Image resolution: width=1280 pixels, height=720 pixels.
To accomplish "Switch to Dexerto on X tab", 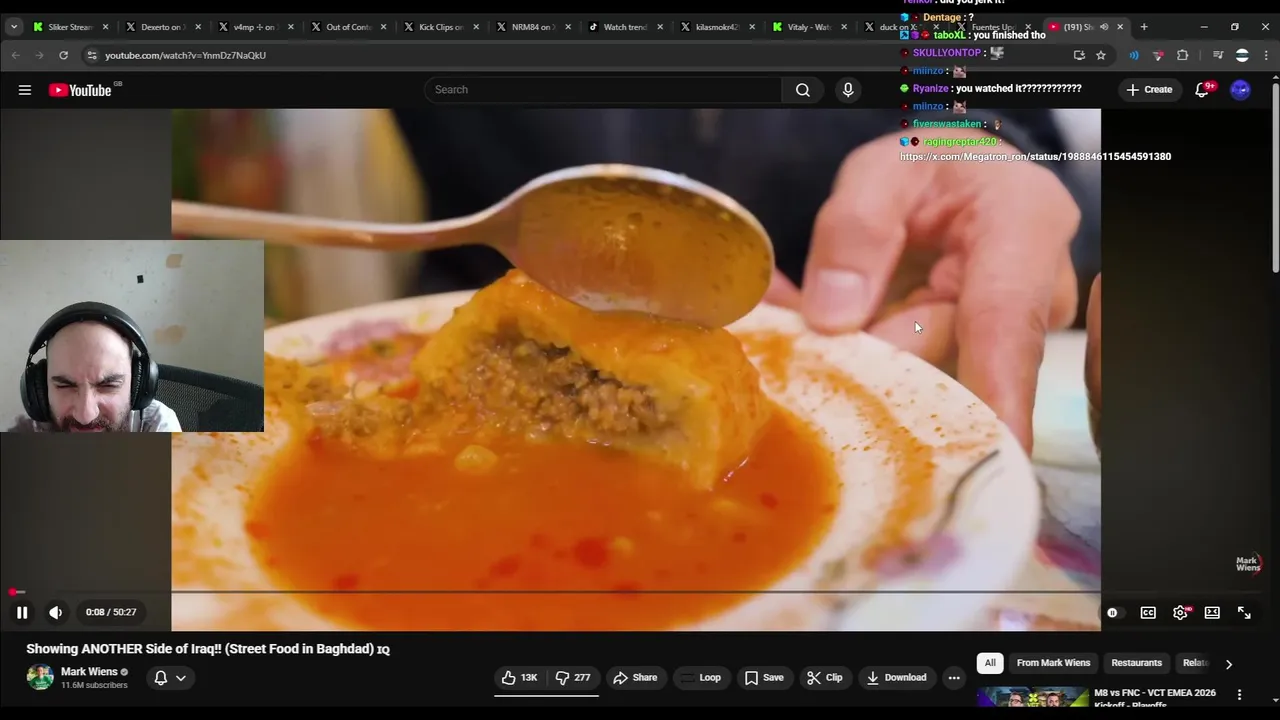I will [161, 27].
